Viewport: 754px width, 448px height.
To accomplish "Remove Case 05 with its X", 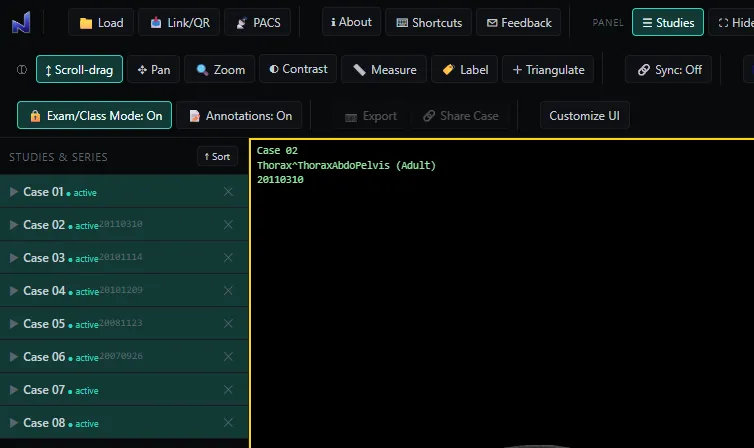I will [228, 324].
